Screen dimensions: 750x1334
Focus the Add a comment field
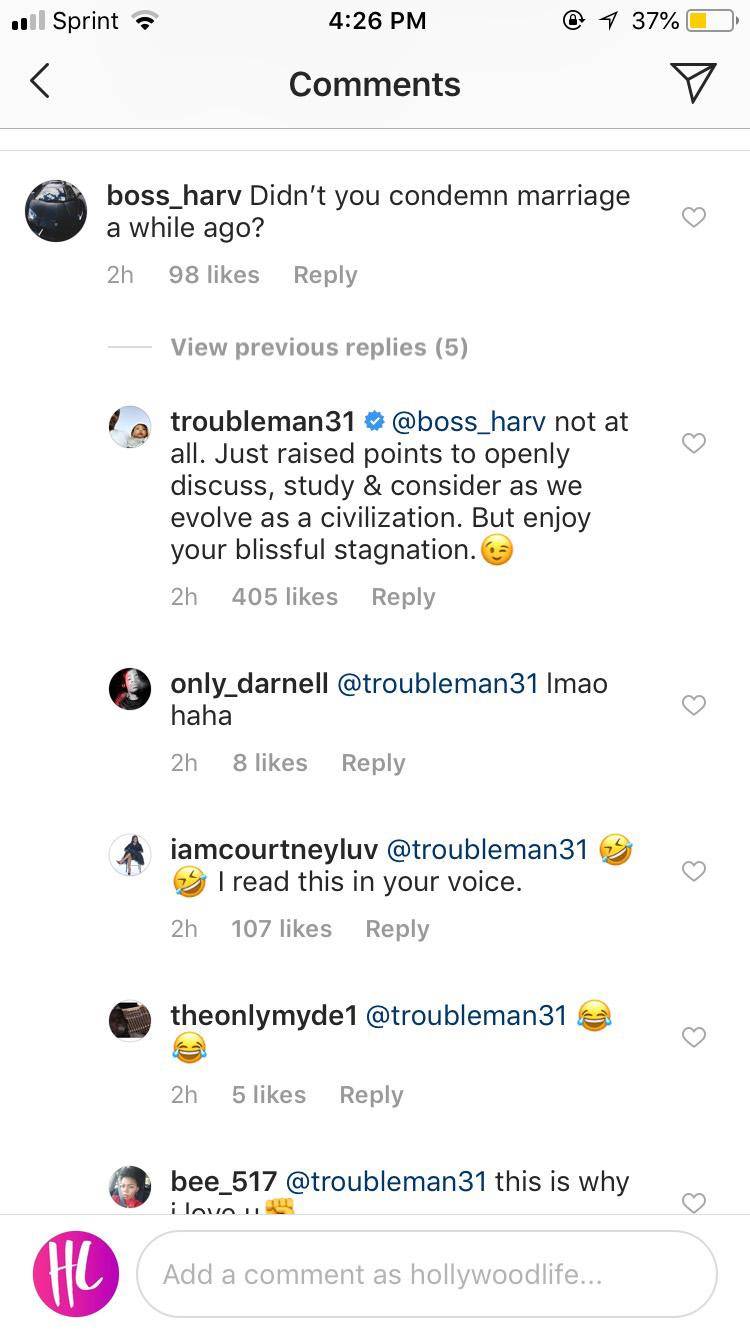tap(427, 1274)
